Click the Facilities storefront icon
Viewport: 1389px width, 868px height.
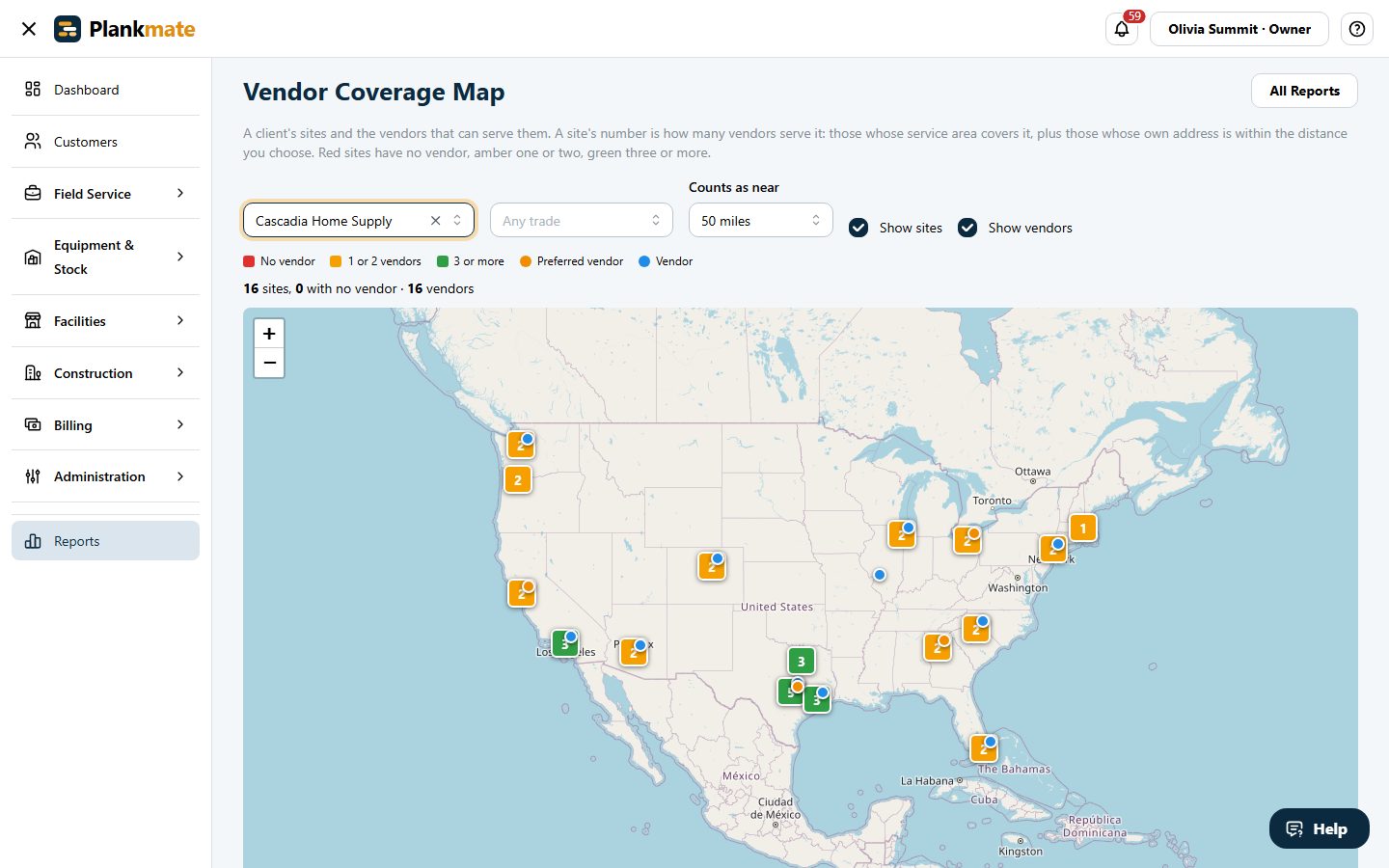click(x=33, y=321)
